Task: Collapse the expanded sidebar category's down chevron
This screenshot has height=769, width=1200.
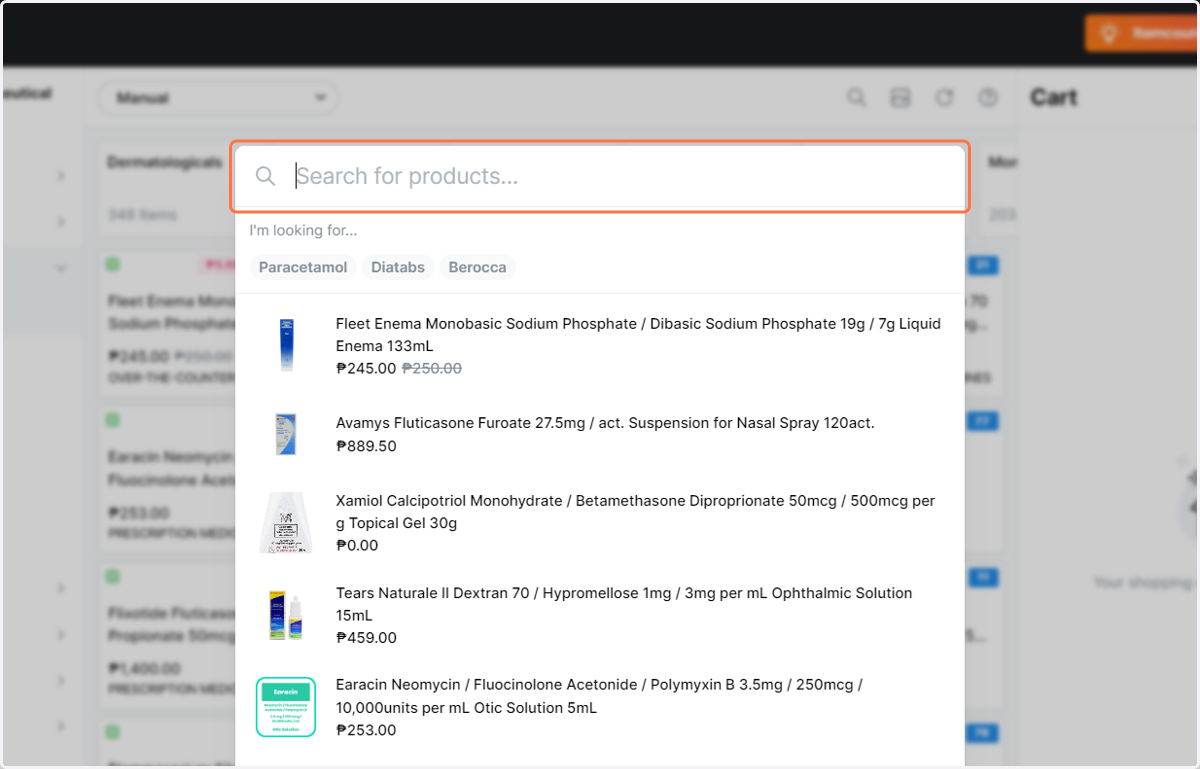Action: (x=61, y=268)
